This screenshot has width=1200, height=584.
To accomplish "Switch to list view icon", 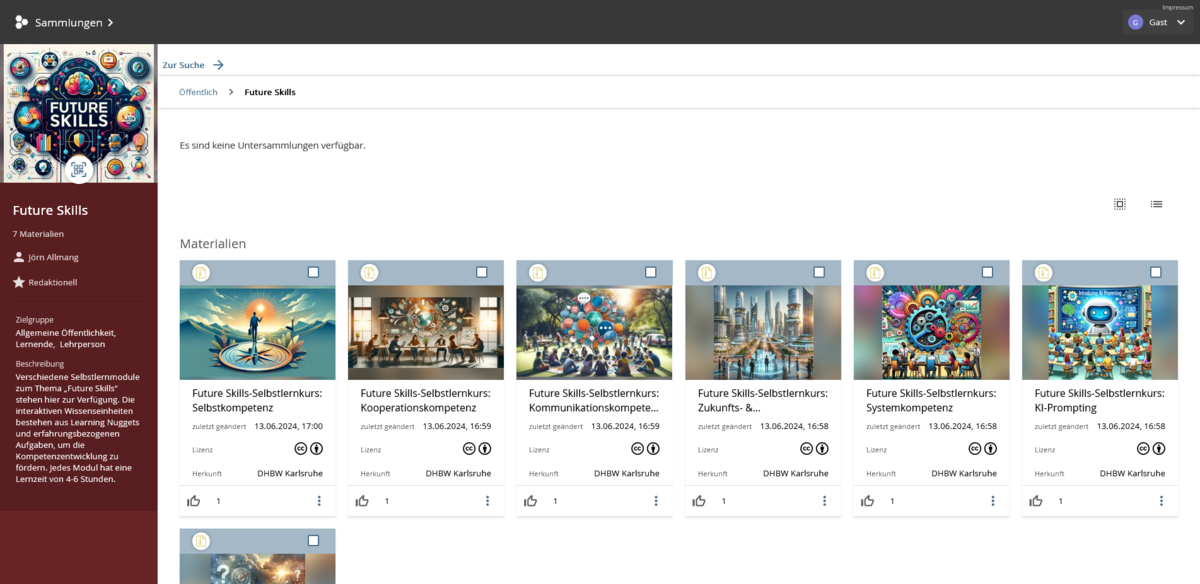I will click(1156, 204).
